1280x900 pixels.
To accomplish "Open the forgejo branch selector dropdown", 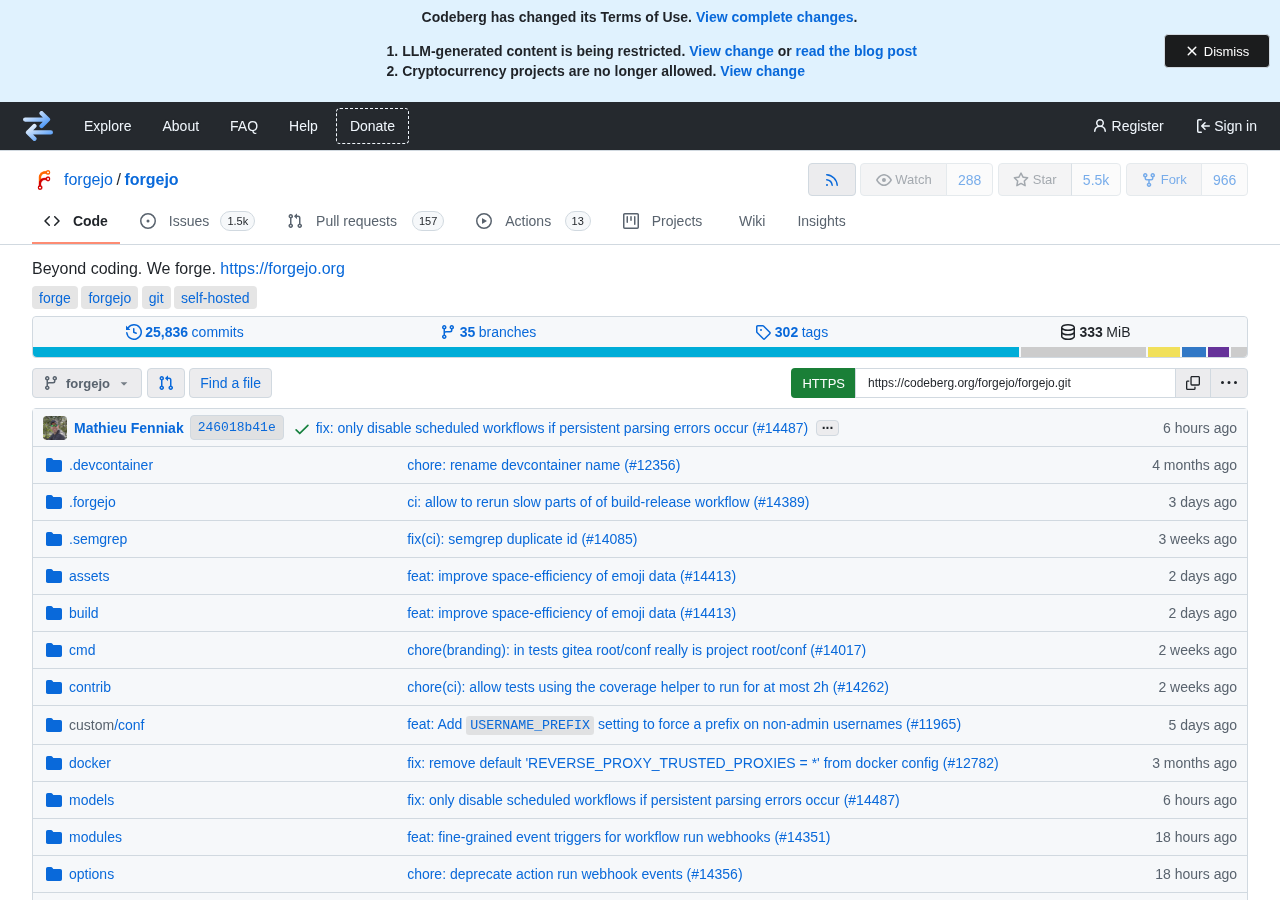I will click(87, 383).
